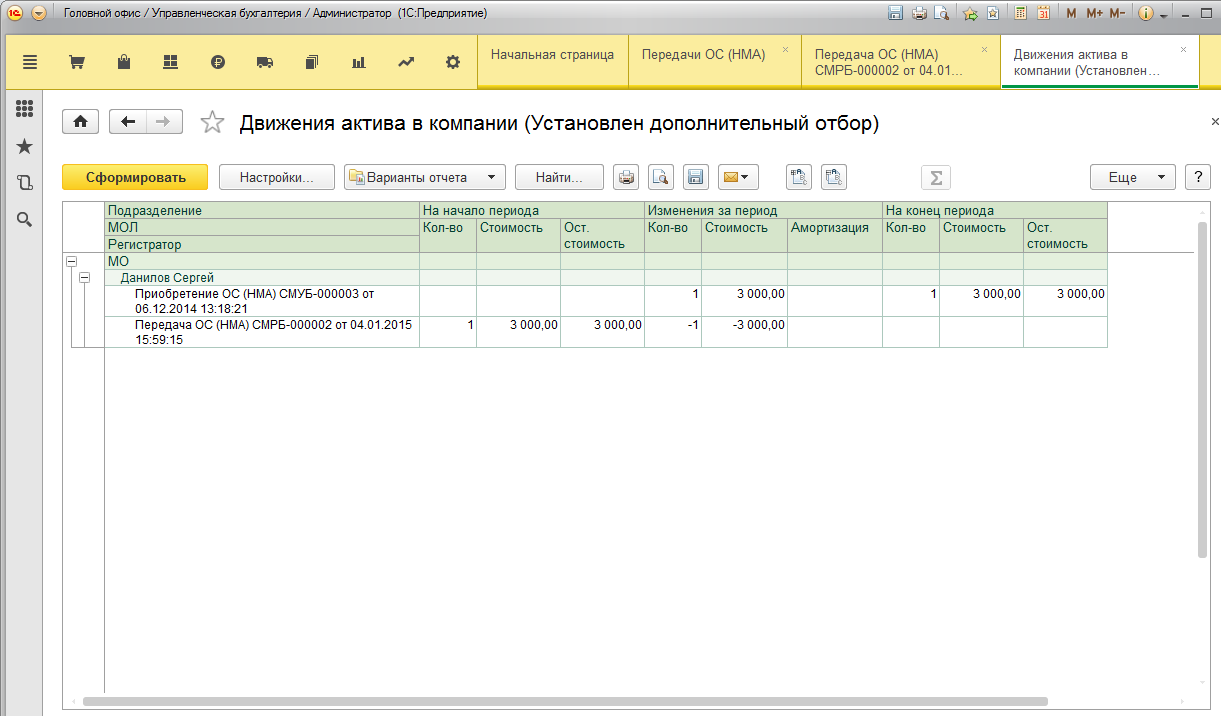This screenshot has height=716, width=1221.
Task: Open dropdown arrow next to info icon
Action: [x=1164, y=15]
